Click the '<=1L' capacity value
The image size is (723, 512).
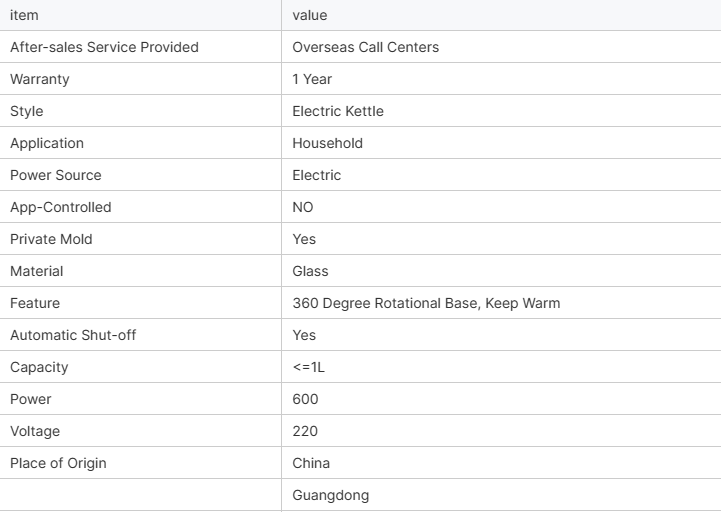[308, 367]
